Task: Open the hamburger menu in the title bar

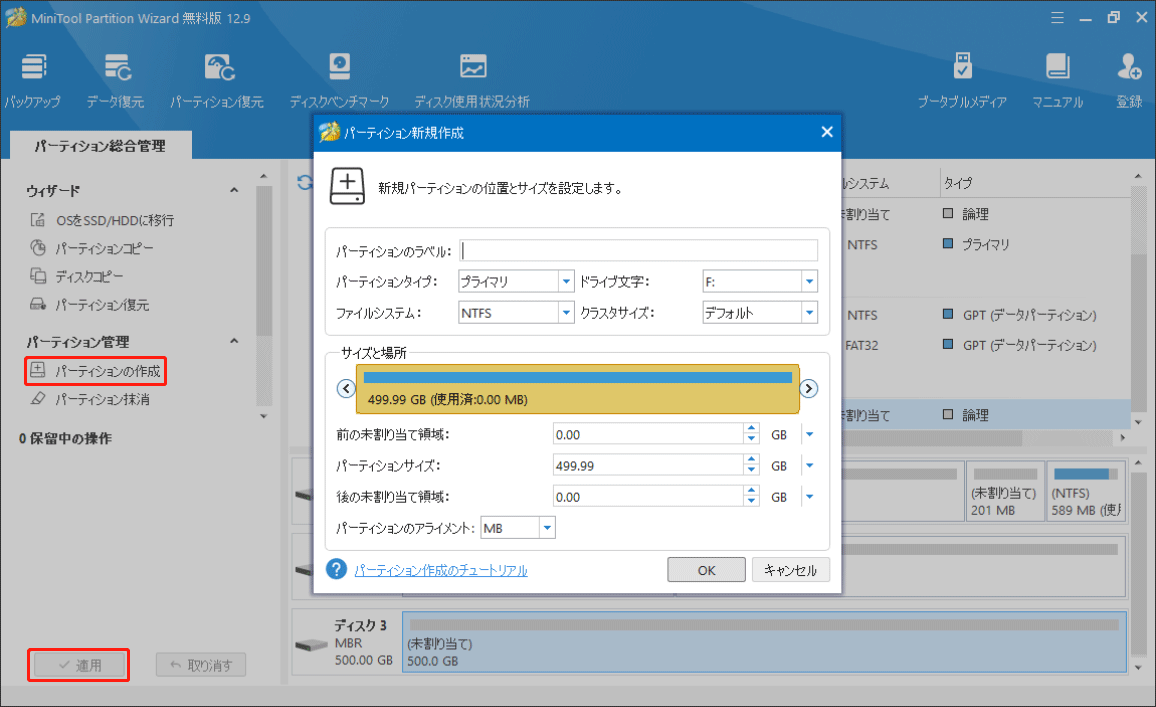Action: [1057, 18]
